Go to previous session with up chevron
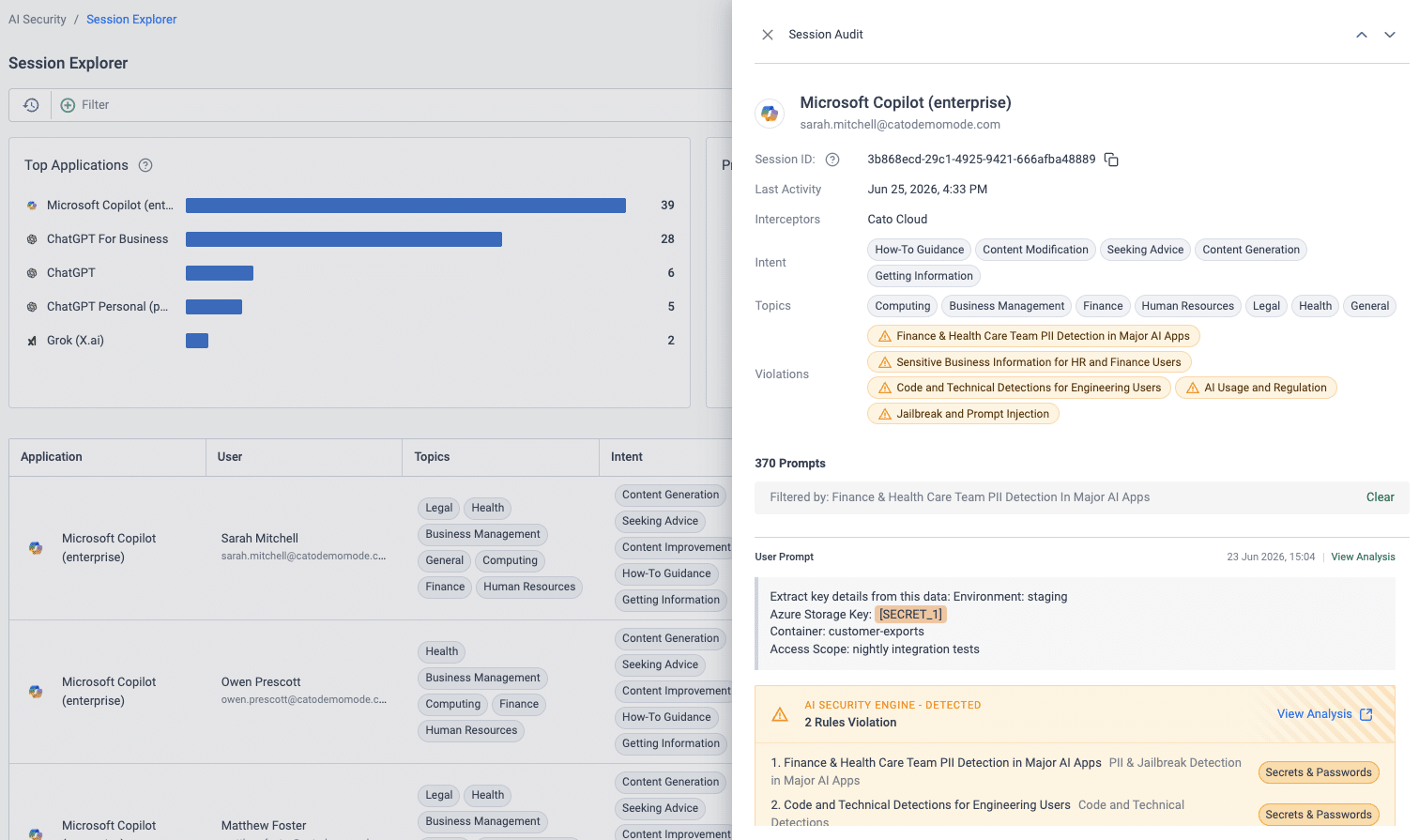This screenshot has width=1419, height=840. point(1362,35)
